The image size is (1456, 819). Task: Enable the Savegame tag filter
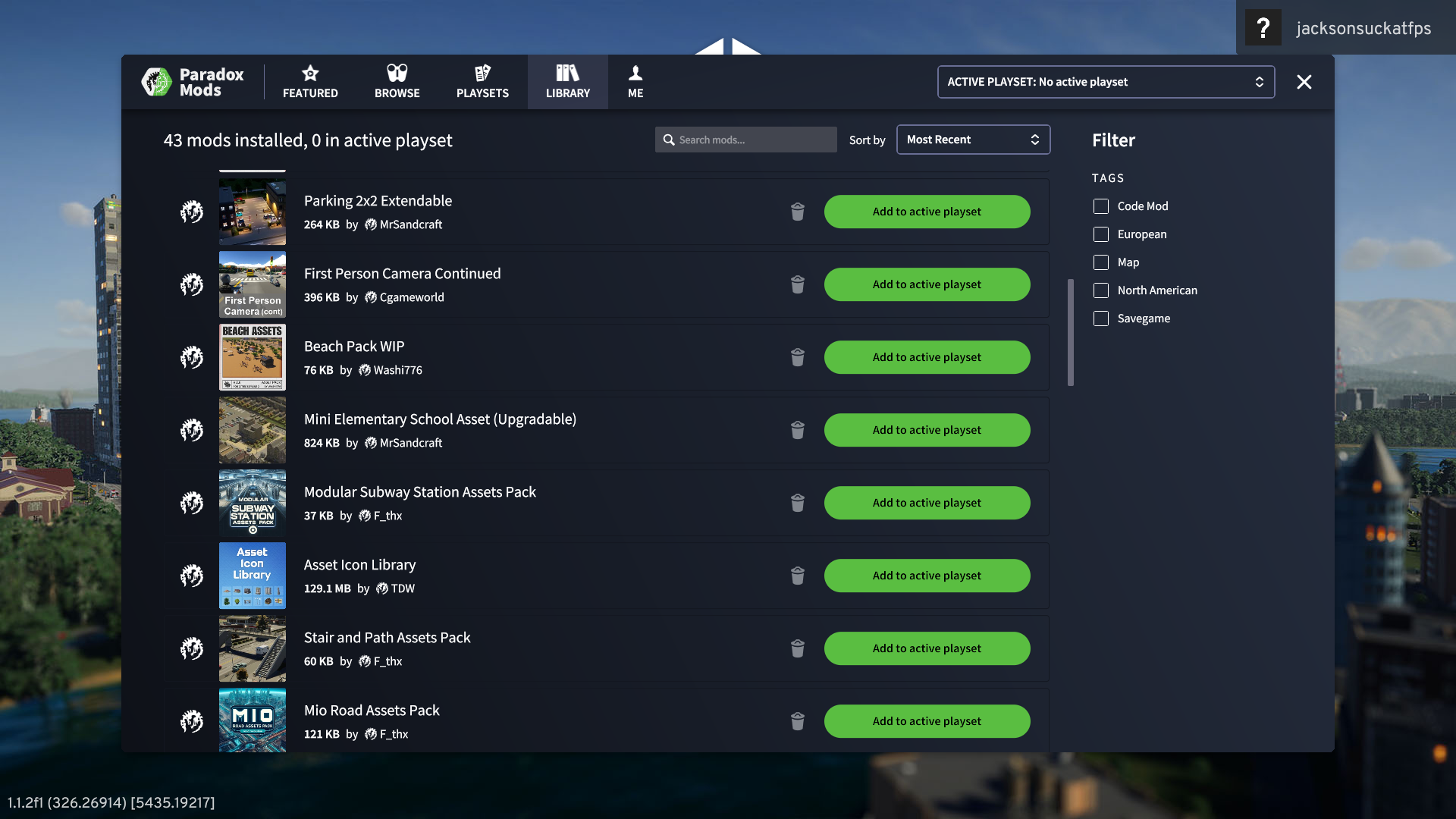(x=1101, y=318)
